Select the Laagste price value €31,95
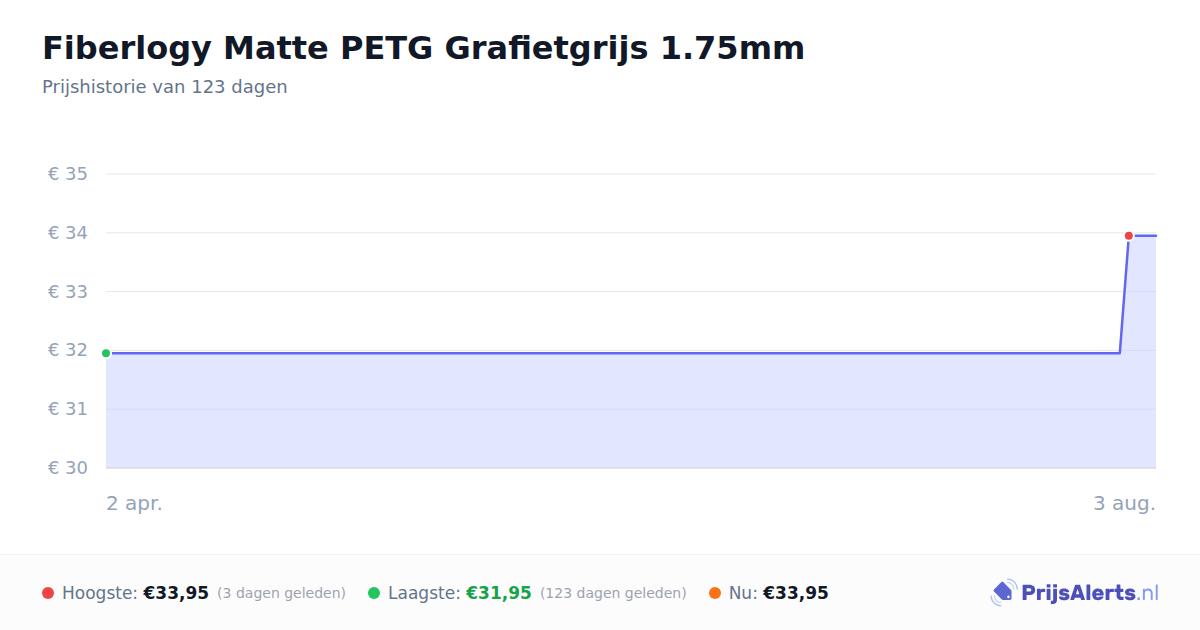Screen dimensions: 1200x630 point(499,593)
